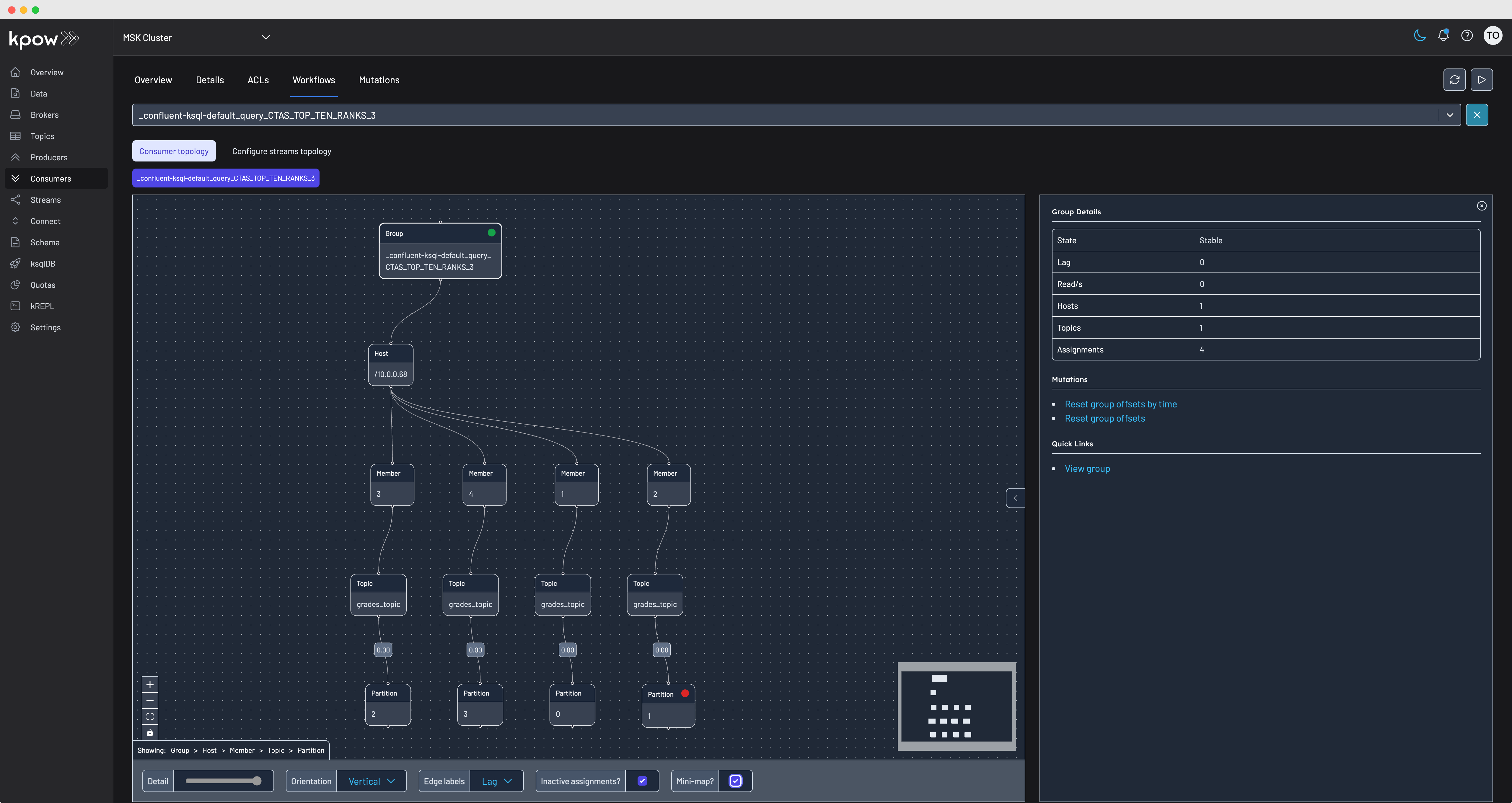Image resolution: width=1512 pixels, height=803 pixels.
Task: Collapse the side panel with chevron
Action: pos(1016,498)
